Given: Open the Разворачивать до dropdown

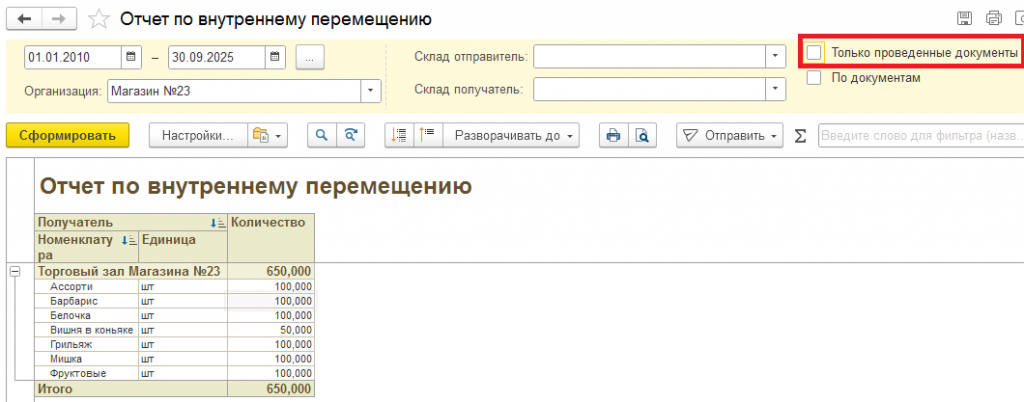Looking at the screenshot, I should point(511,136).
